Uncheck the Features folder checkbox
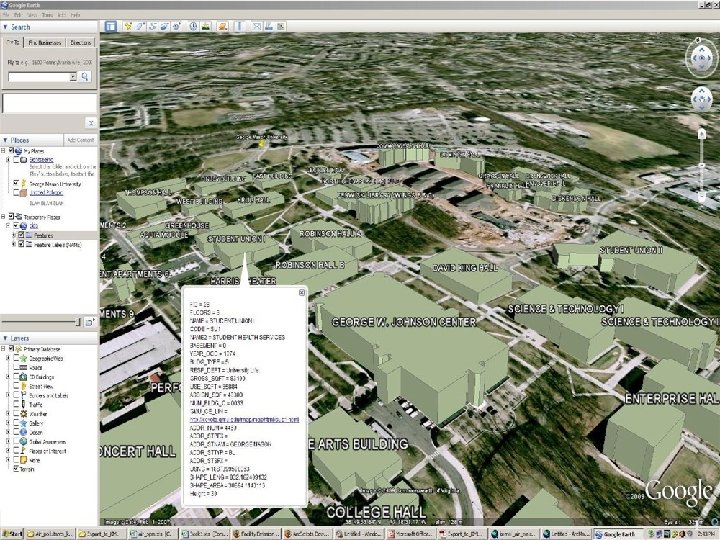 pyautogui.click(x=21, y=235)
